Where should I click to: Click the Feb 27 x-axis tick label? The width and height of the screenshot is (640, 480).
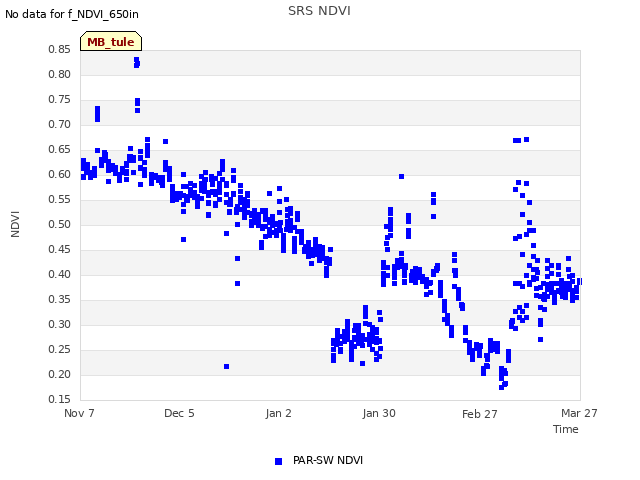point(480,414)
